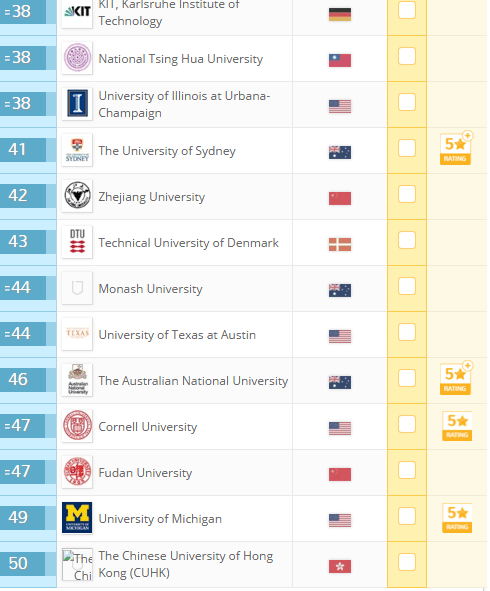Open the University of Texas at Austin link
This screenshot has height=591, width=490.
(177, 335)
